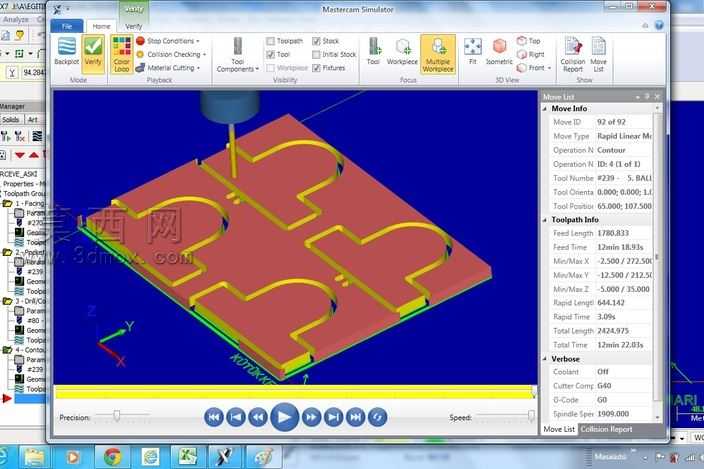This screenshot has width=704, height=469.
Task: Toggle the Toolpath visibility checkbox
Action: [x=270, y=41]
